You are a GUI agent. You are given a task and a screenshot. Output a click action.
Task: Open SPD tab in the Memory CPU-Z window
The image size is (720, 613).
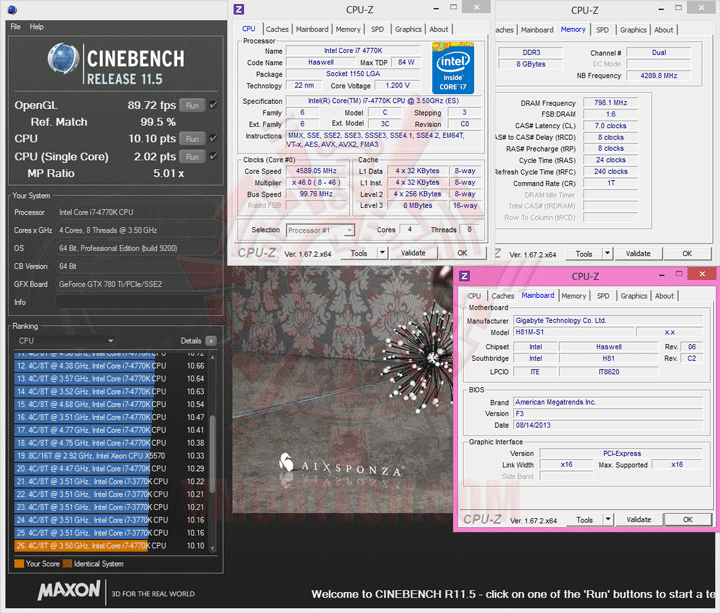[x=602, y=30]
